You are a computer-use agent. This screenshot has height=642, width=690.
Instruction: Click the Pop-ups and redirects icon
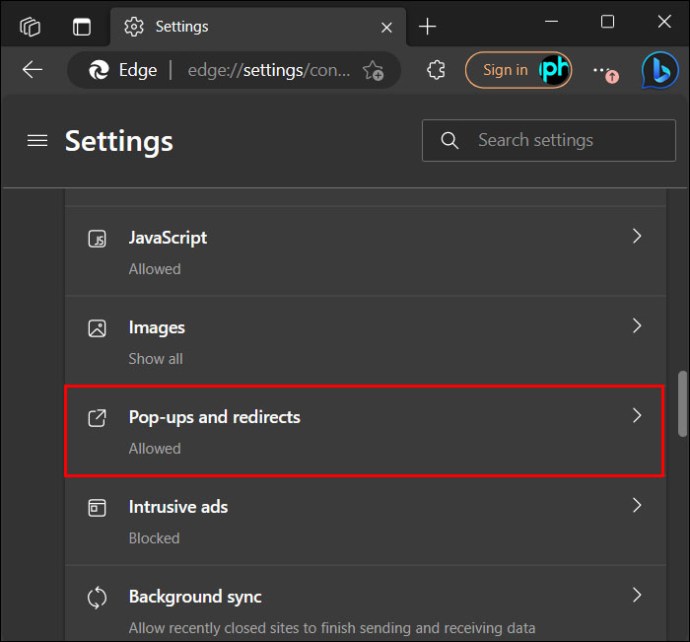click(x=97, y=418)
